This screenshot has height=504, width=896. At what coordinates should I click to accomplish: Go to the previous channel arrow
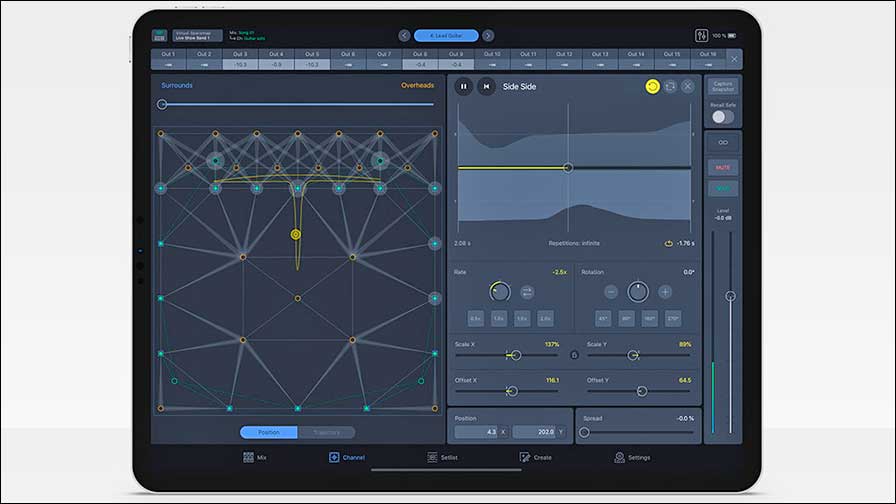coord(404,35)
